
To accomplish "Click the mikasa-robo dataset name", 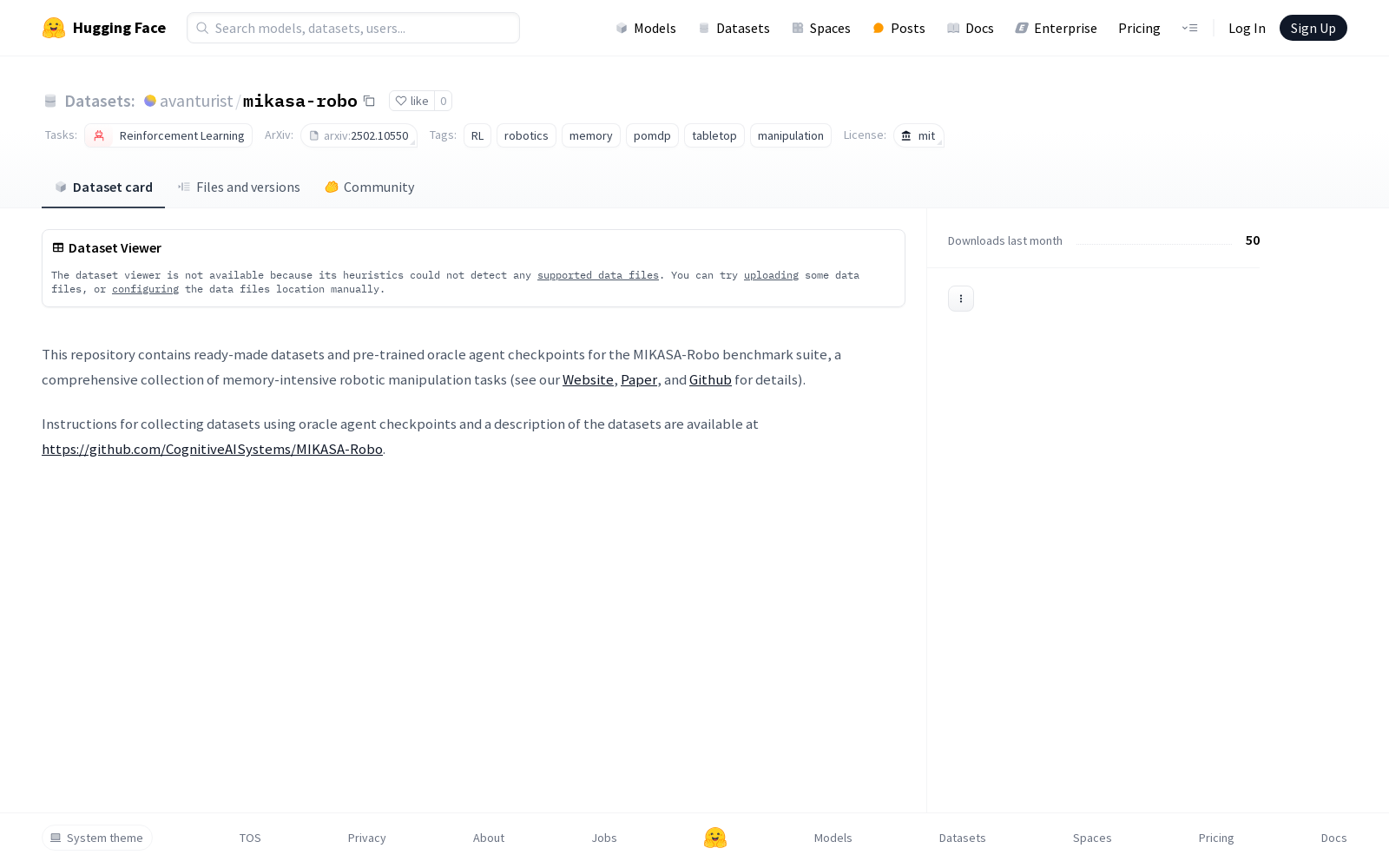I will (300, 101).
